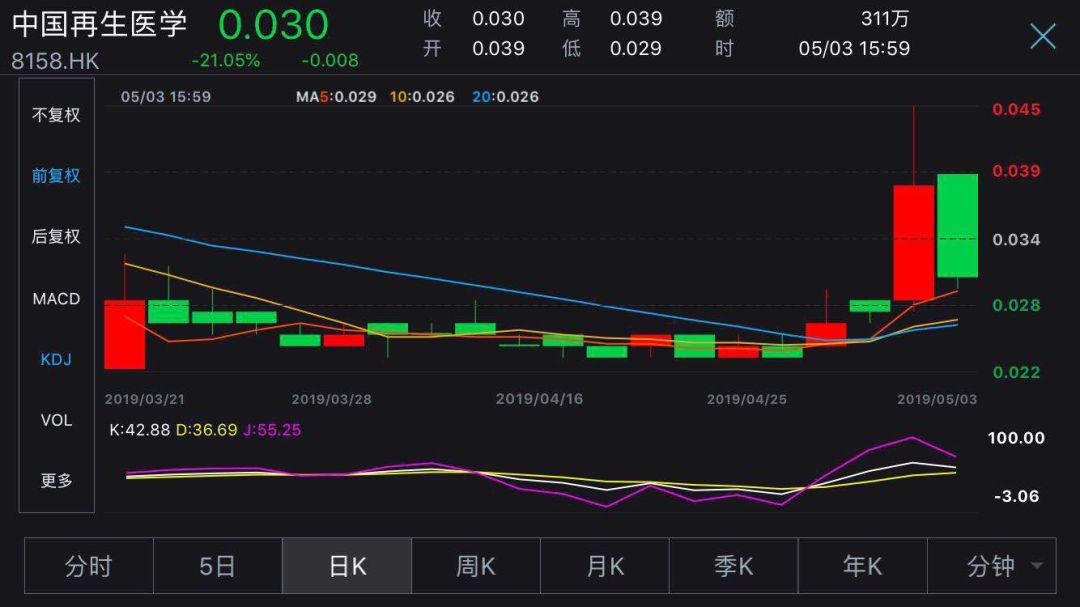
Task: Select 不复权 price adjustment option
Action: click(56, 115)
